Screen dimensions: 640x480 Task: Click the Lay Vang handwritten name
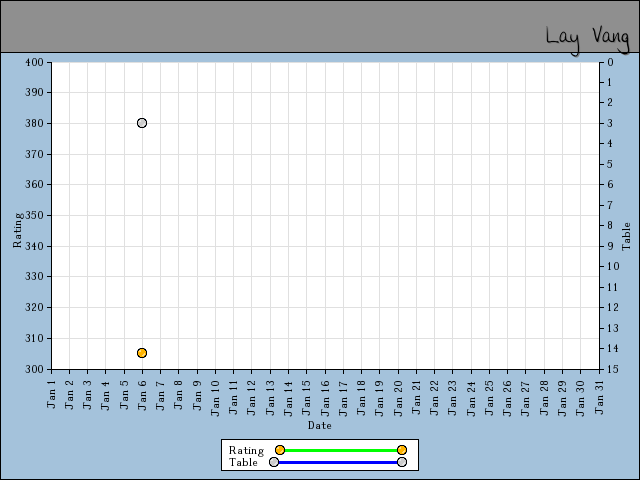coord(588,39)
